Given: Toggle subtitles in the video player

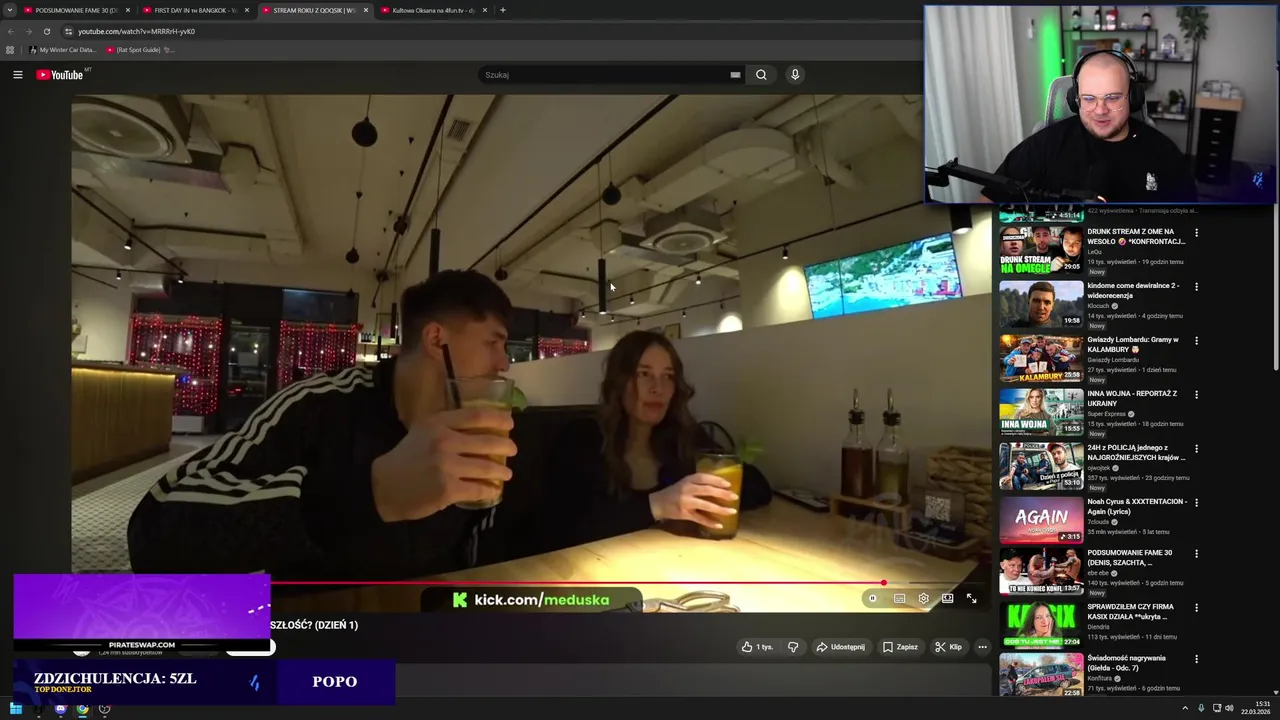Looking at the screenshot, I should pos(899,599).
